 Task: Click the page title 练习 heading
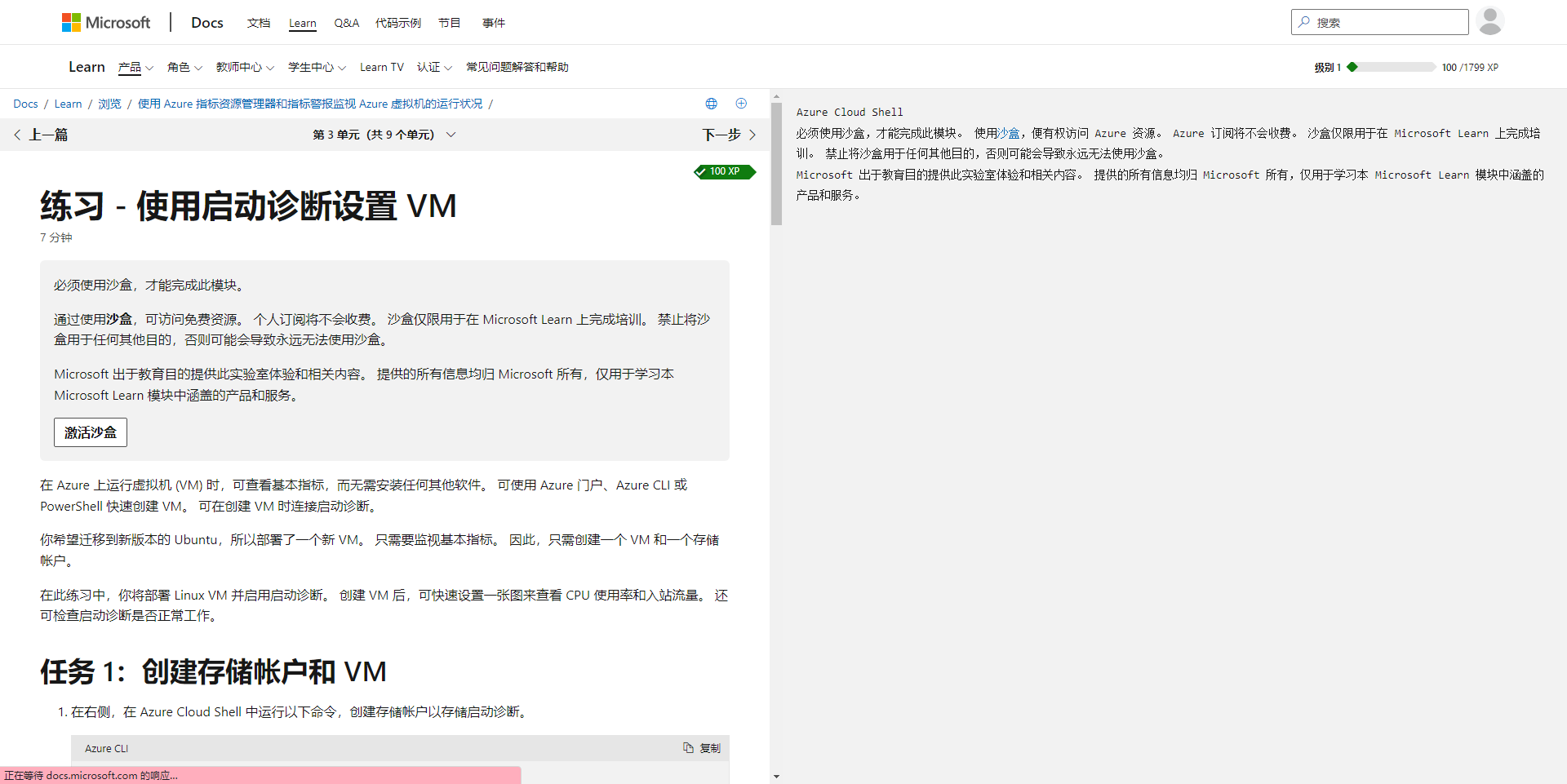(248, 206)
